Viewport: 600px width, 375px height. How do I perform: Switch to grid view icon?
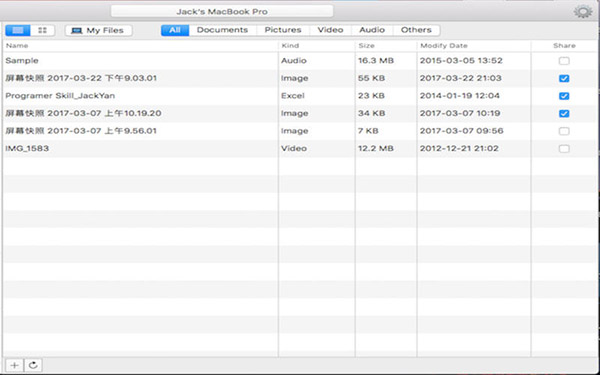coord(42,30)
